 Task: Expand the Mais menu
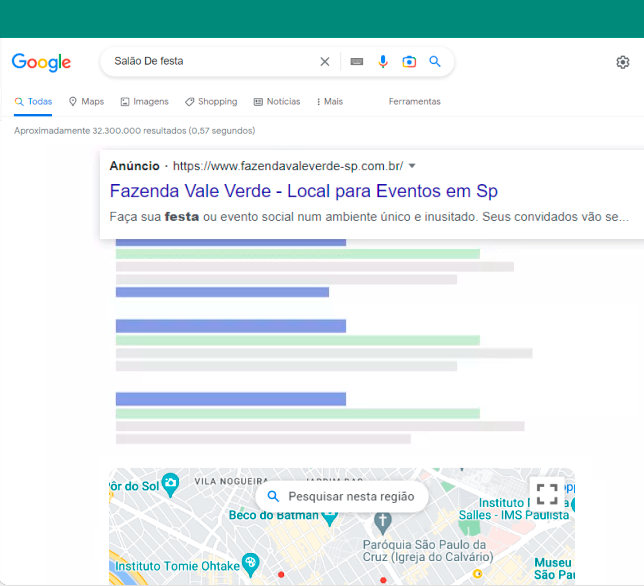330,101
